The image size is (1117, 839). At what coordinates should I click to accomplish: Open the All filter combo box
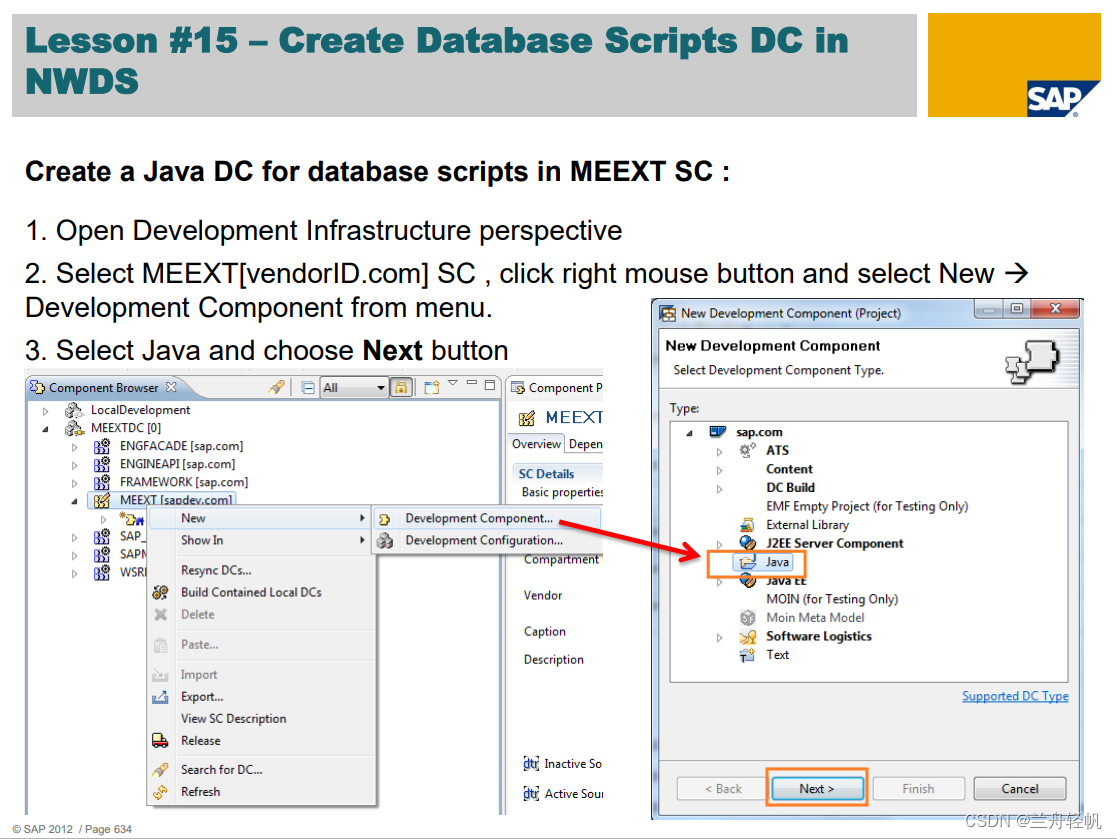[x=354, y=387]
